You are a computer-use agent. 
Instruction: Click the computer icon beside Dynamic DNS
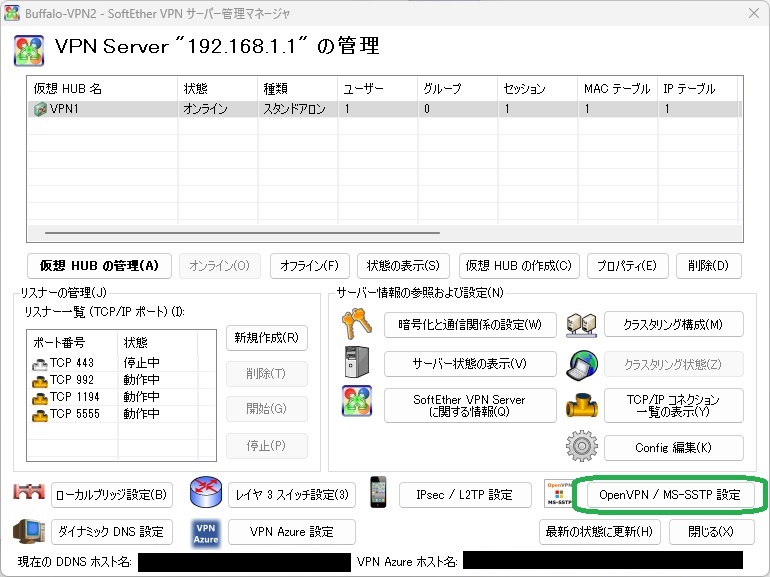click(x=29, y=531)
